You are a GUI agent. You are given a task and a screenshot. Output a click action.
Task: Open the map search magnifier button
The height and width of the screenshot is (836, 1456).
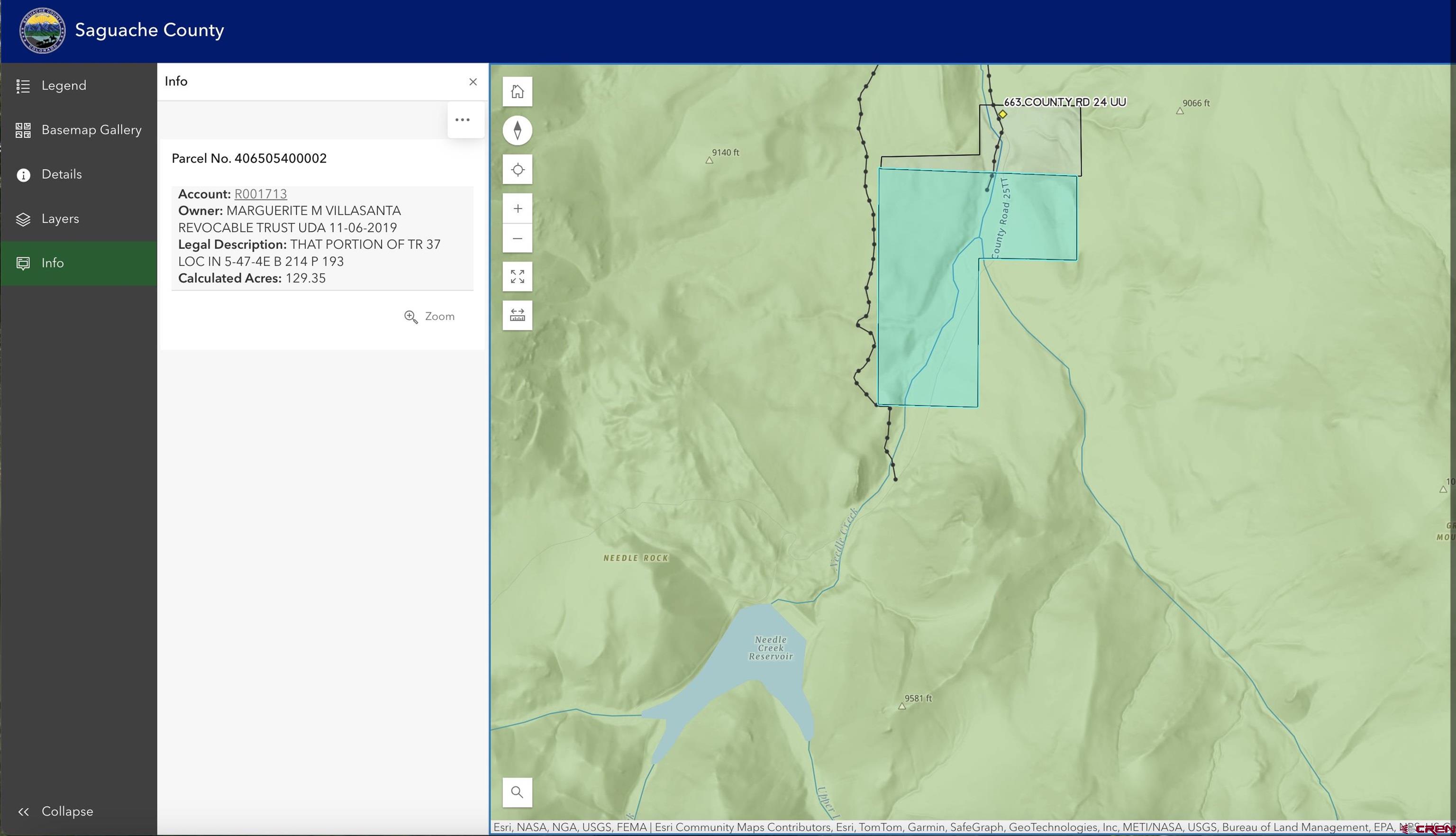pos(517,792)
